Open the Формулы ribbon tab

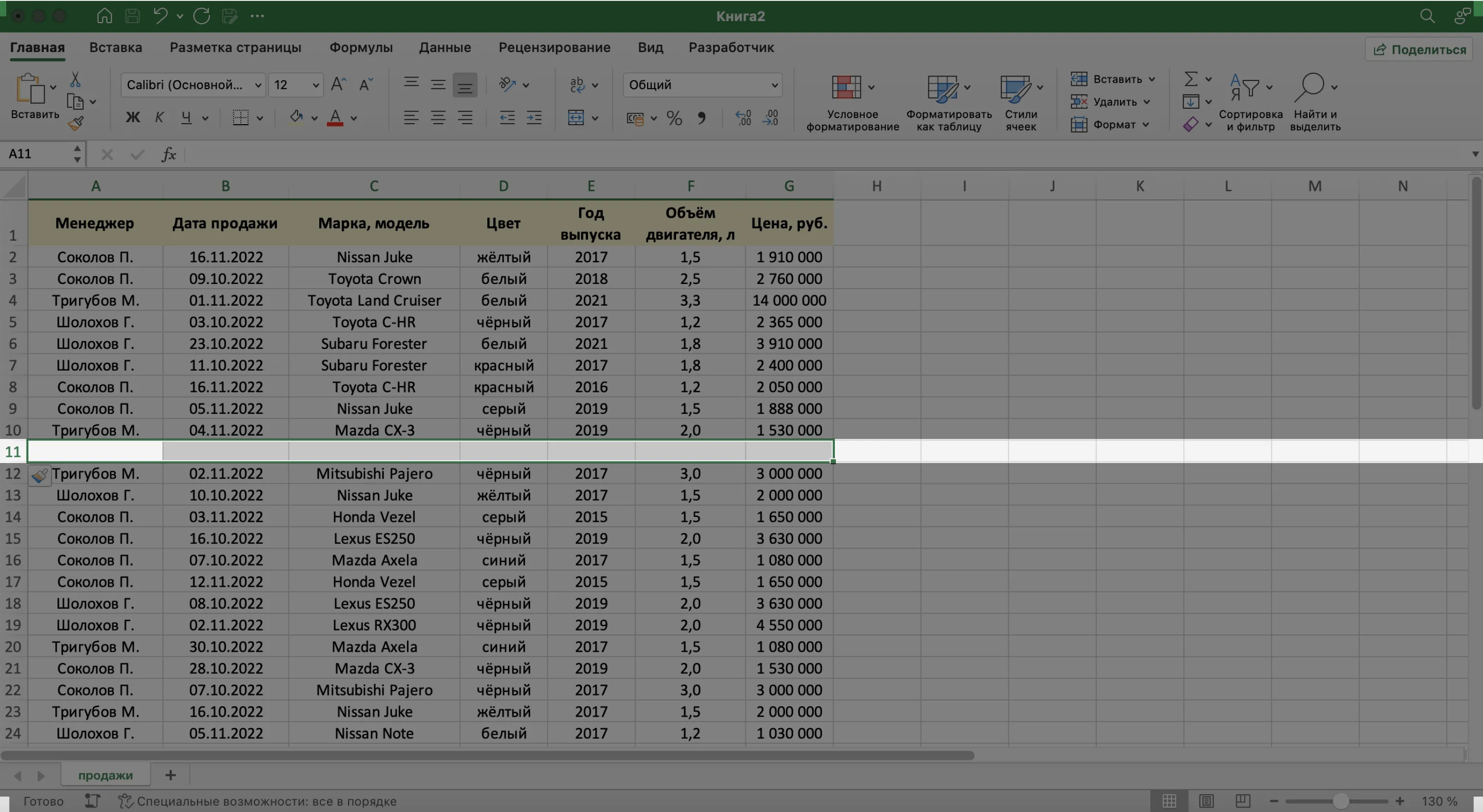[x=360, y=48]
